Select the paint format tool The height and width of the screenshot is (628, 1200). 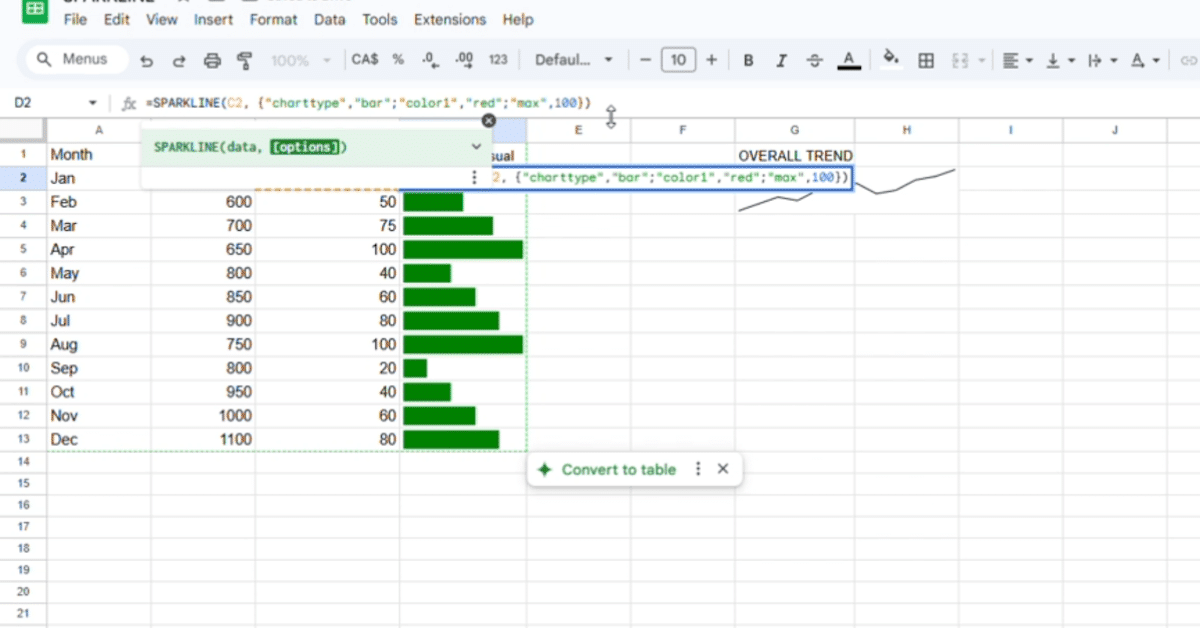243,60
